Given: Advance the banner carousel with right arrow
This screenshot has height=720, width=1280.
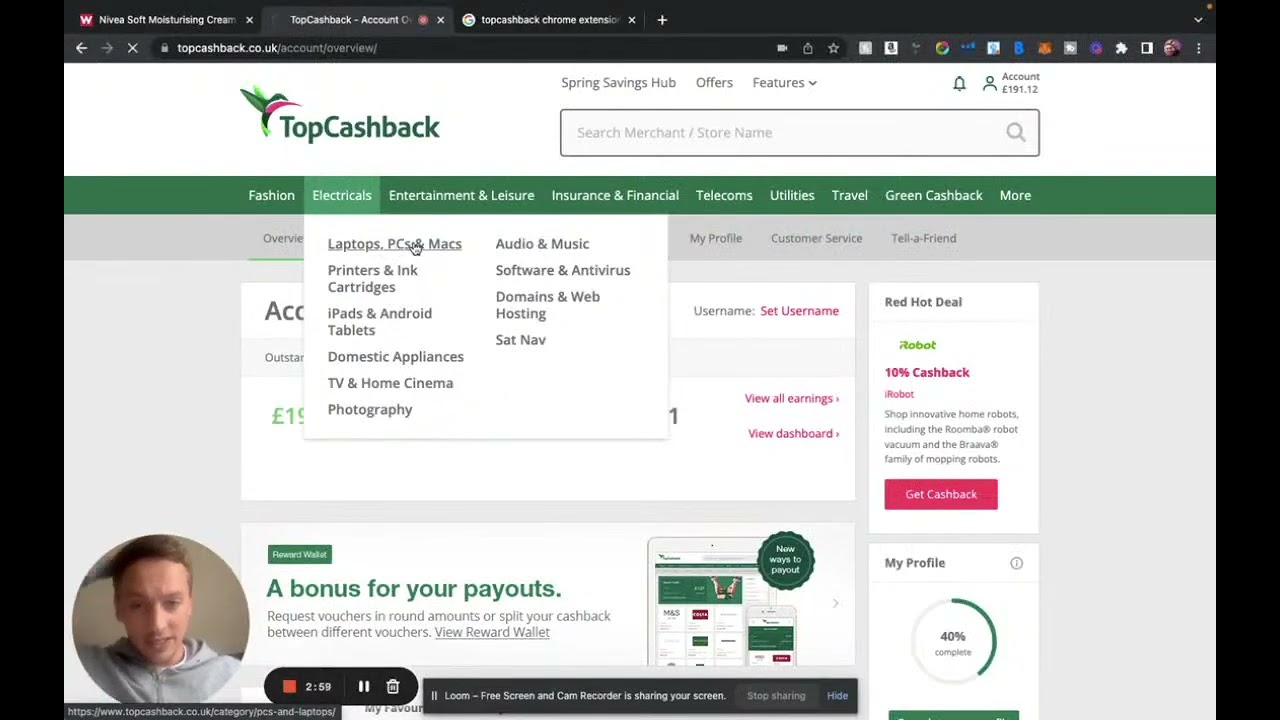Looking at the screenshot, I should pyautogui.click(x=835, y=603).
